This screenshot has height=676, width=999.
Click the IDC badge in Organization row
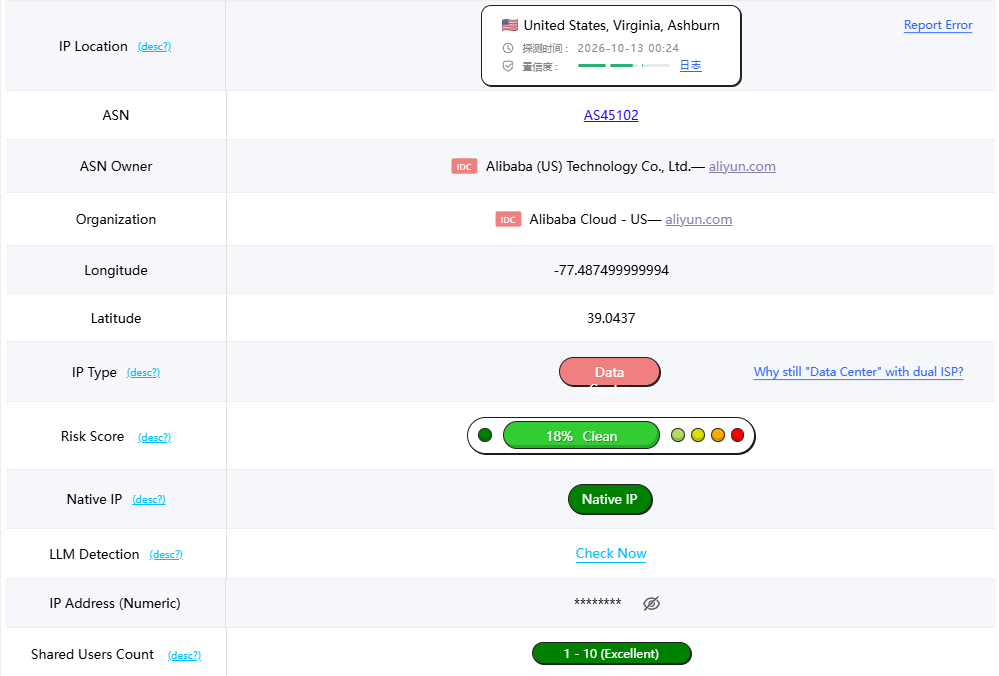(x=508, y=220)
